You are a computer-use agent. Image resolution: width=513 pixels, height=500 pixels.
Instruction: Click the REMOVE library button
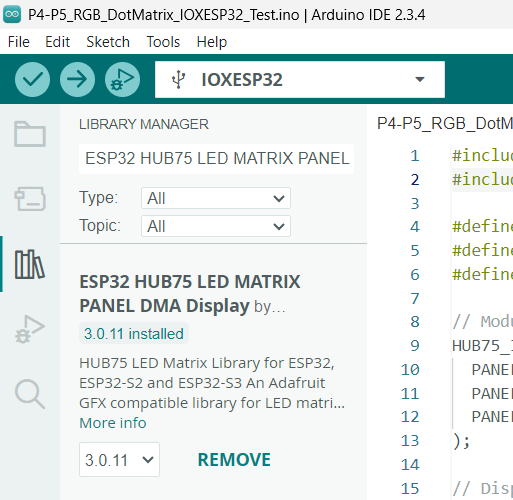(x=234, y=460)
